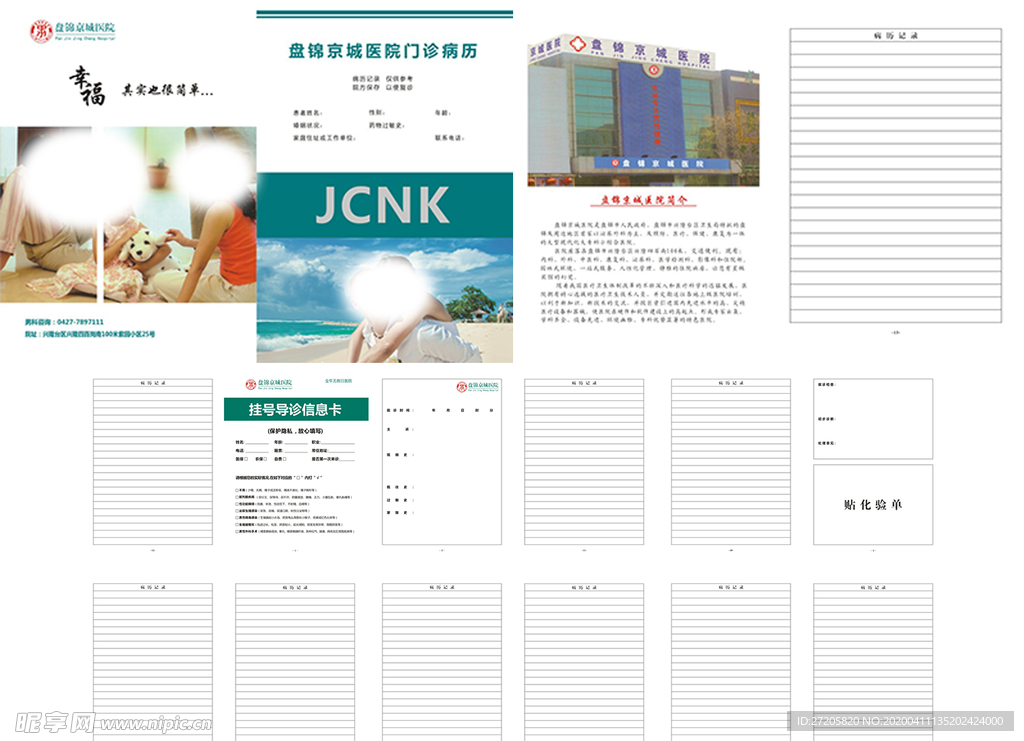The image size is (1024, 741).
Task: Select the beach photo below JCNK banner
Action: pos(385,300)
